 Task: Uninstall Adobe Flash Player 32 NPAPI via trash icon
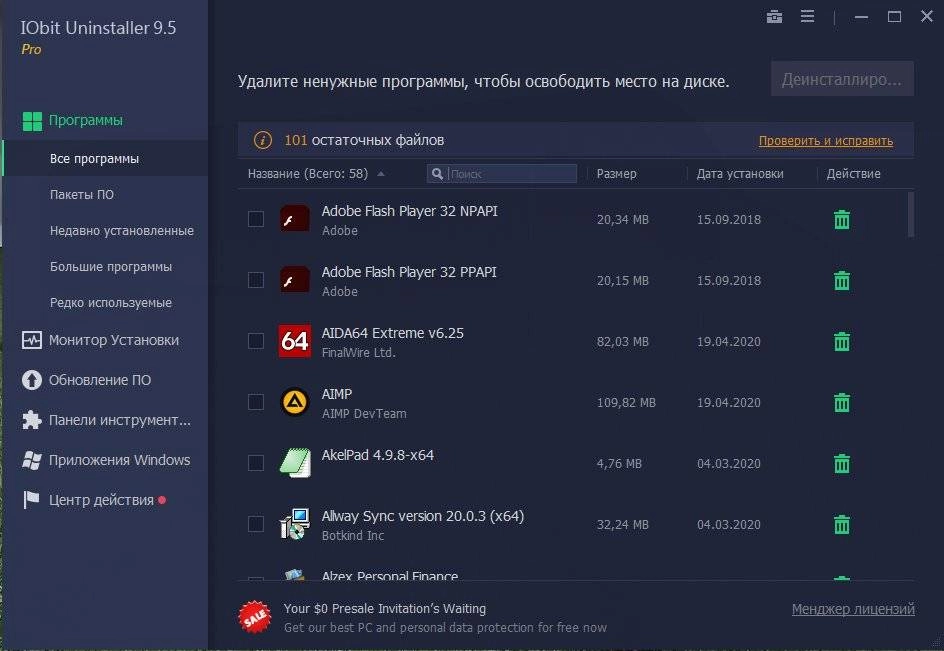point(842,220)
